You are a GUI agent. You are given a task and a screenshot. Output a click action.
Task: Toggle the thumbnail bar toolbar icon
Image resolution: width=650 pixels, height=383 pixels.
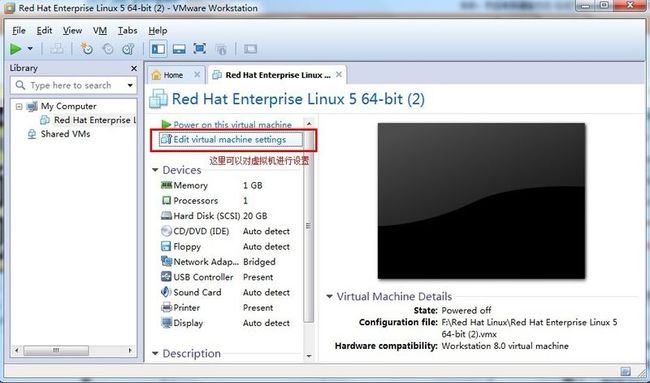[x=179, y=49]
